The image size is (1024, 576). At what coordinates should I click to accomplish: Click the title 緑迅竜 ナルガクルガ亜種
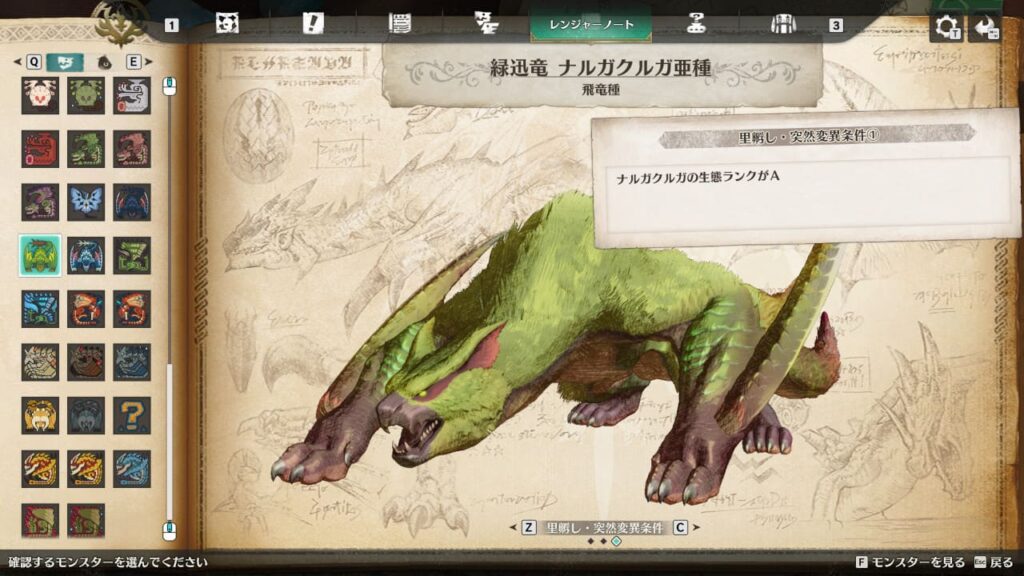pos(600,68)
